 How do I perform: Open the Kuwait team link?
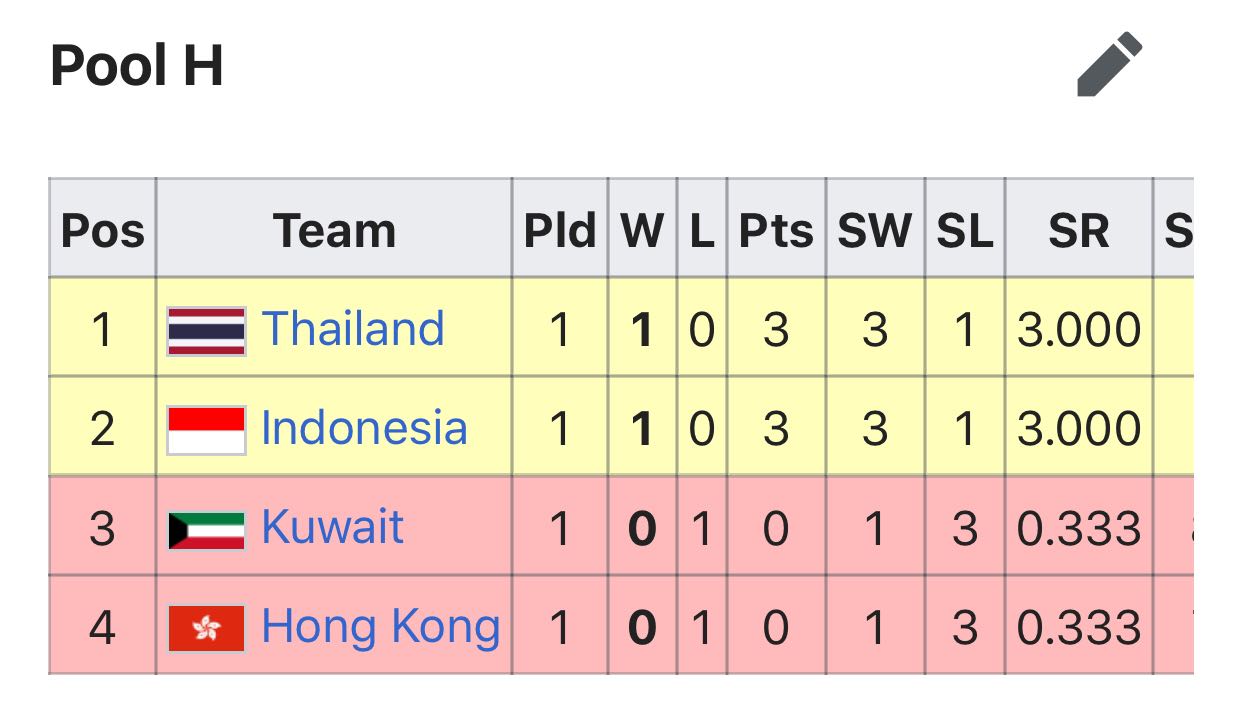point(332,527)
